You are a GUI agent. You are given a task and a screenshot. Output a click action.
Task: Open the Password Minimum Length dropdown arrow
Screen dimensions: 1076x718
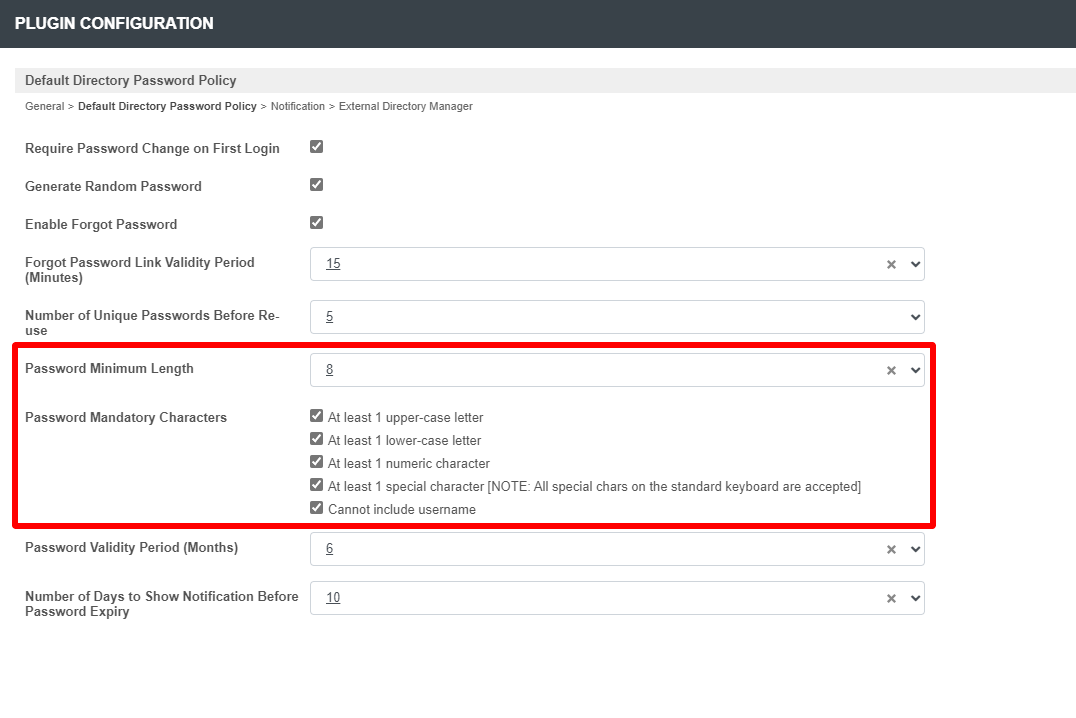coord(914,371)
